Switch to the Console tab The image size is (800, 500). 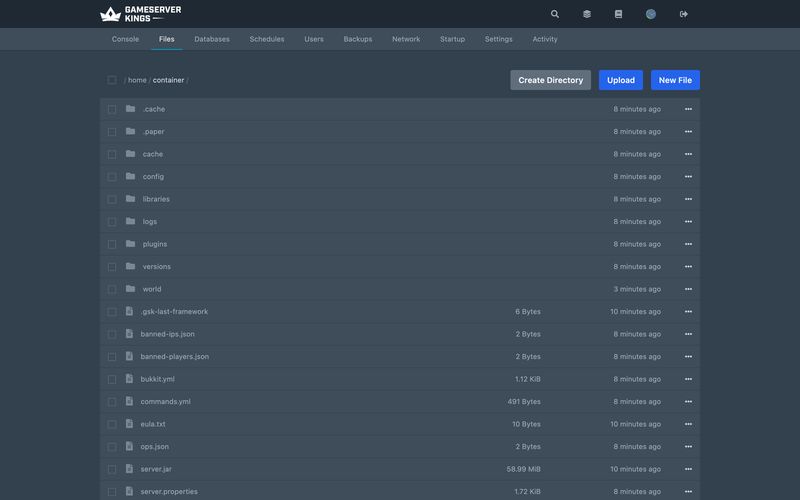[125, 39]
